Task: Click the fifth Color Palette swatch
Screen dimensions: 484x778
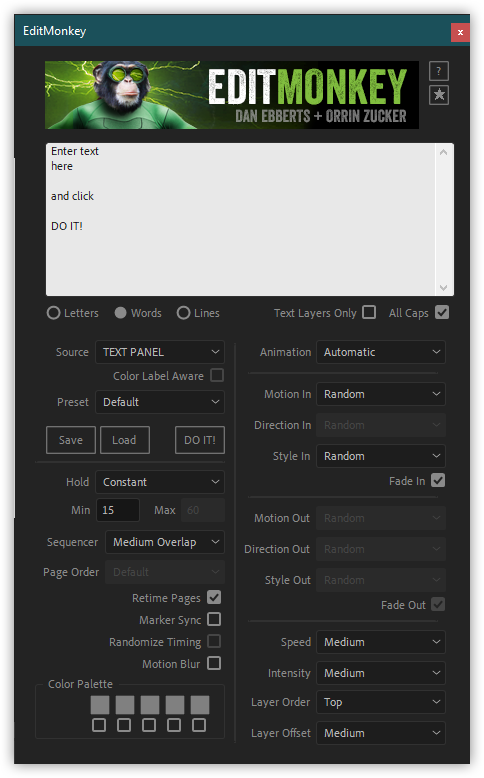Action: [200, 705]
